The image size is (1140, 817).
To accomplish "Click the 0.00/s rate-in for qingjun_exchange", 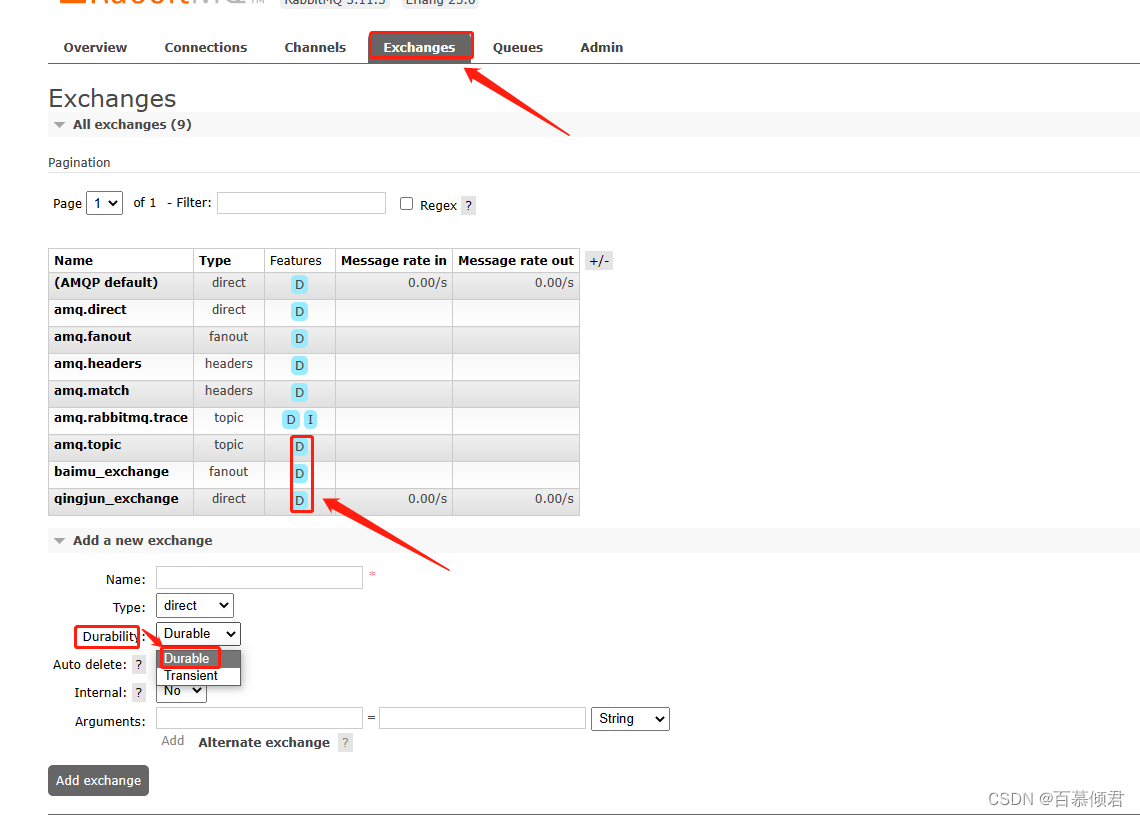I will coord(428,499).
